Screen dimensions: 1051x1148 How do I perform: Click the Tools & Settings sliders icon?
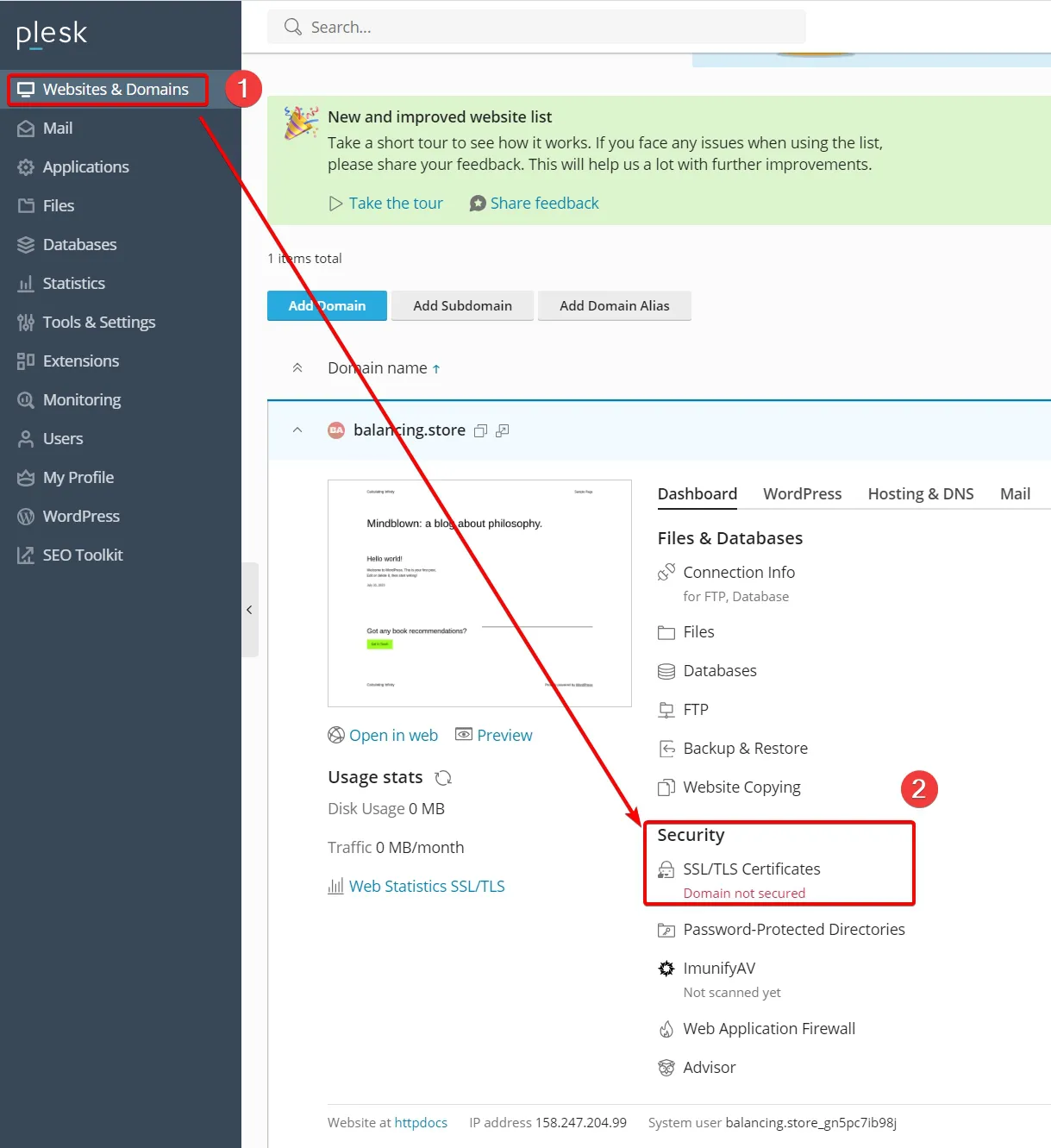pos(26,323)
